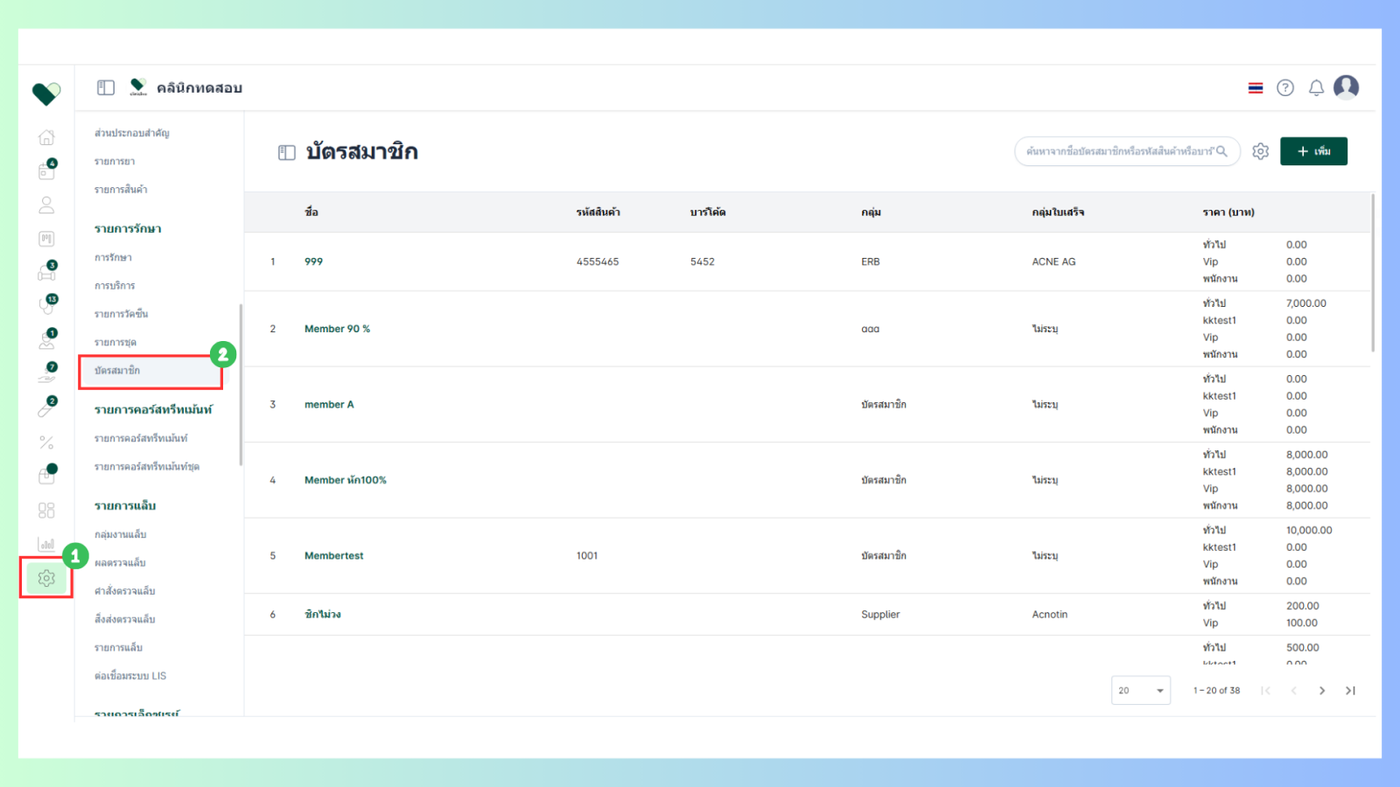Image resolution: width=1400 pixels, height=787 pixels.
Task: Click the table's vertical scrollbar
Action: coord(1375,272)
